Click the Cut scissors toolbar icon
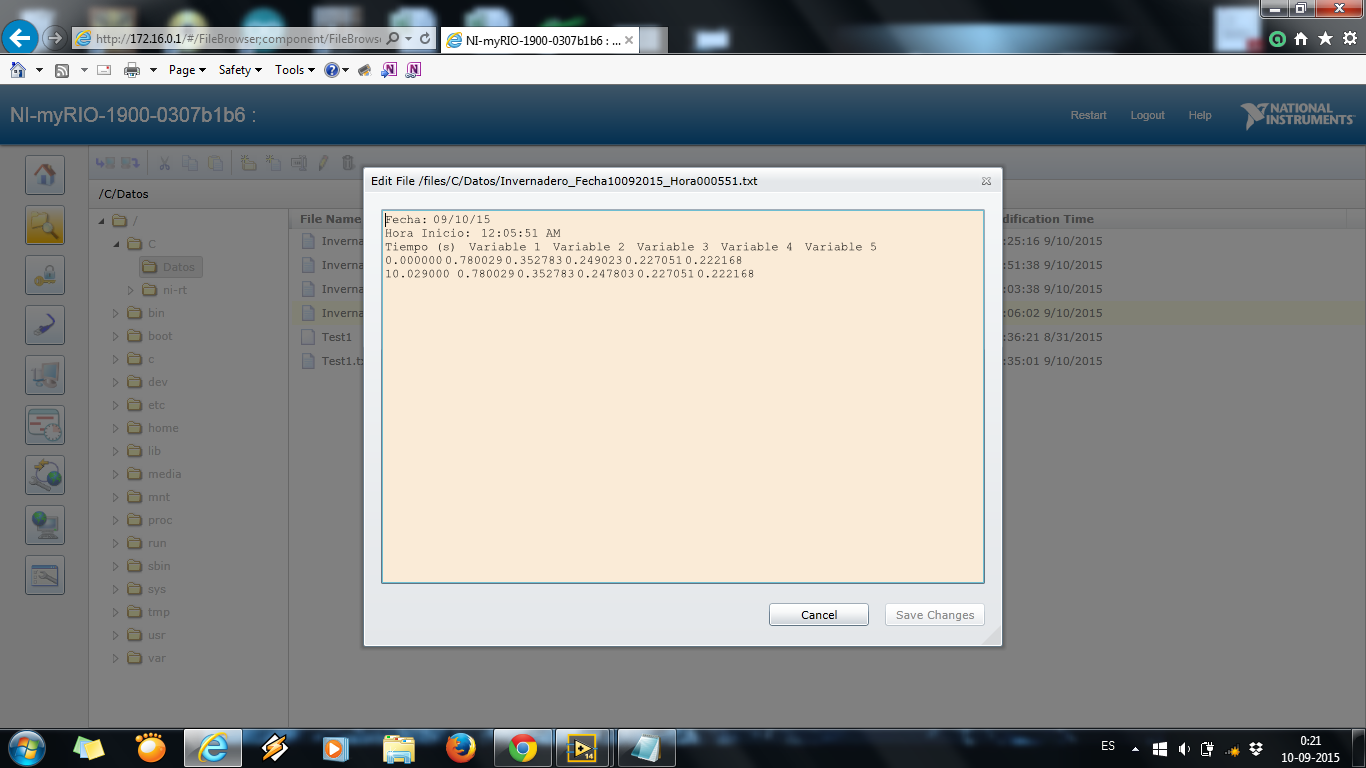Image resolution: width=1366 pixels, height=768 pixels. (165, 163)
